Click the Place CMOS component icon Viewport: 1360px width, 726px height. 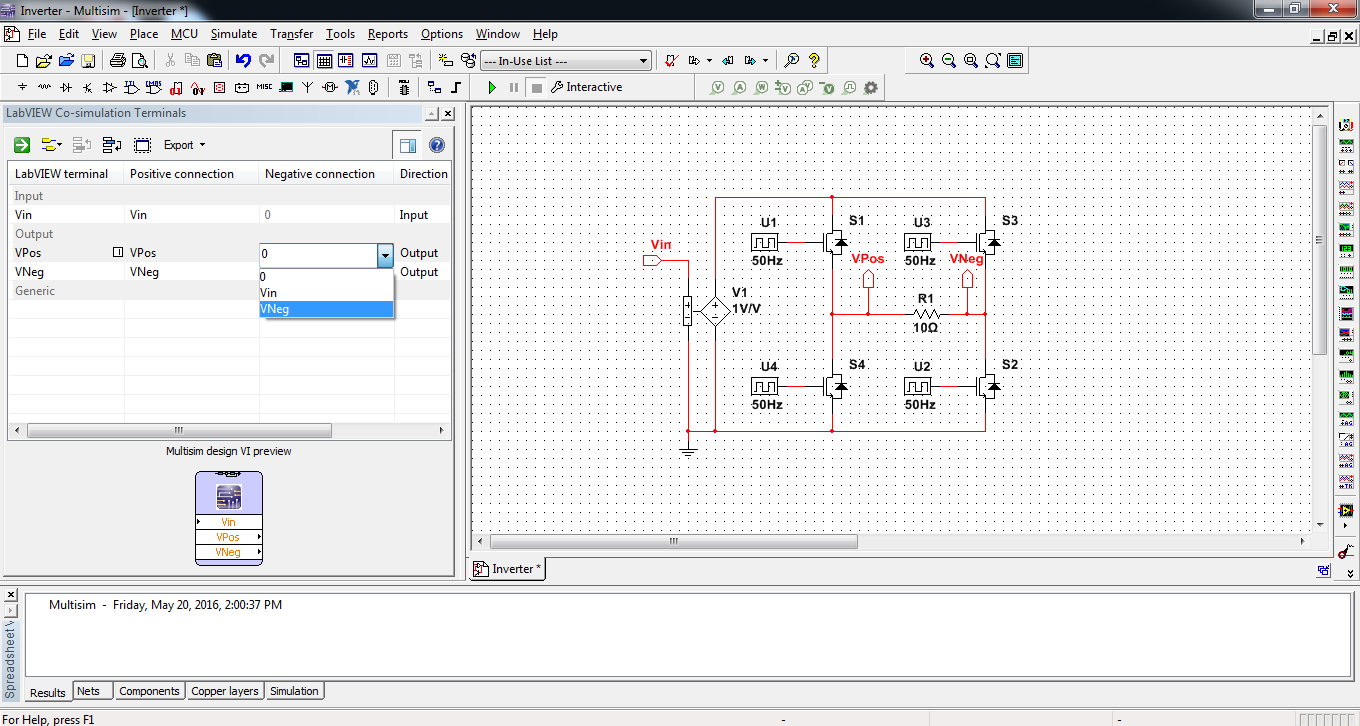point(154,87)
